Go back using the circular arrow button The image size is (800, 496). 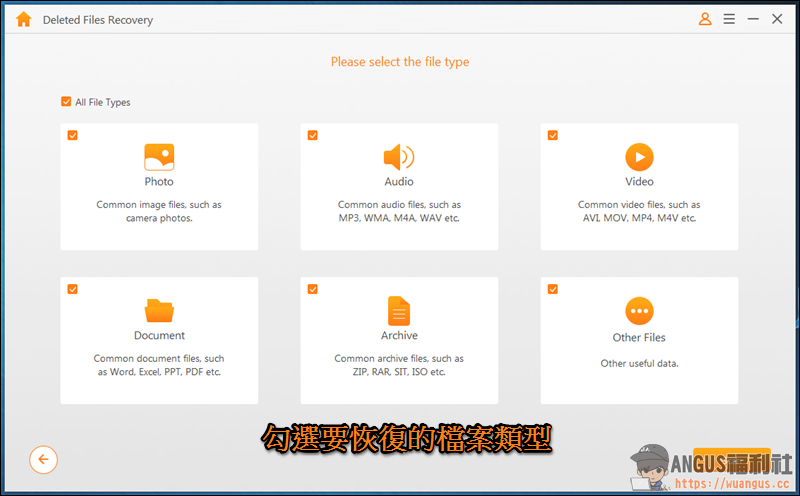pyautogui.click(x=43, y=459)
